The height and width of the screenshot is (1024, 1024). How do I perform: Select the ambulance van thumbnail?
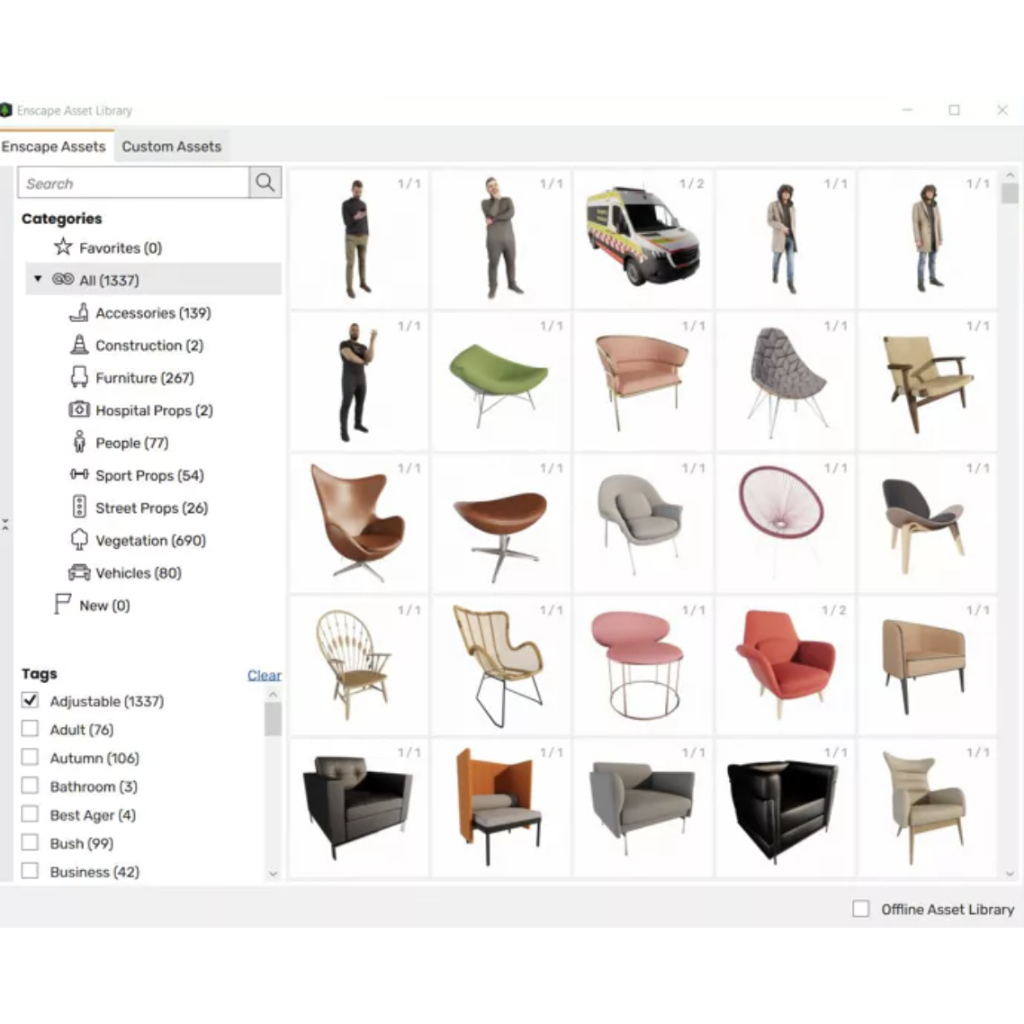coord(642,236)
